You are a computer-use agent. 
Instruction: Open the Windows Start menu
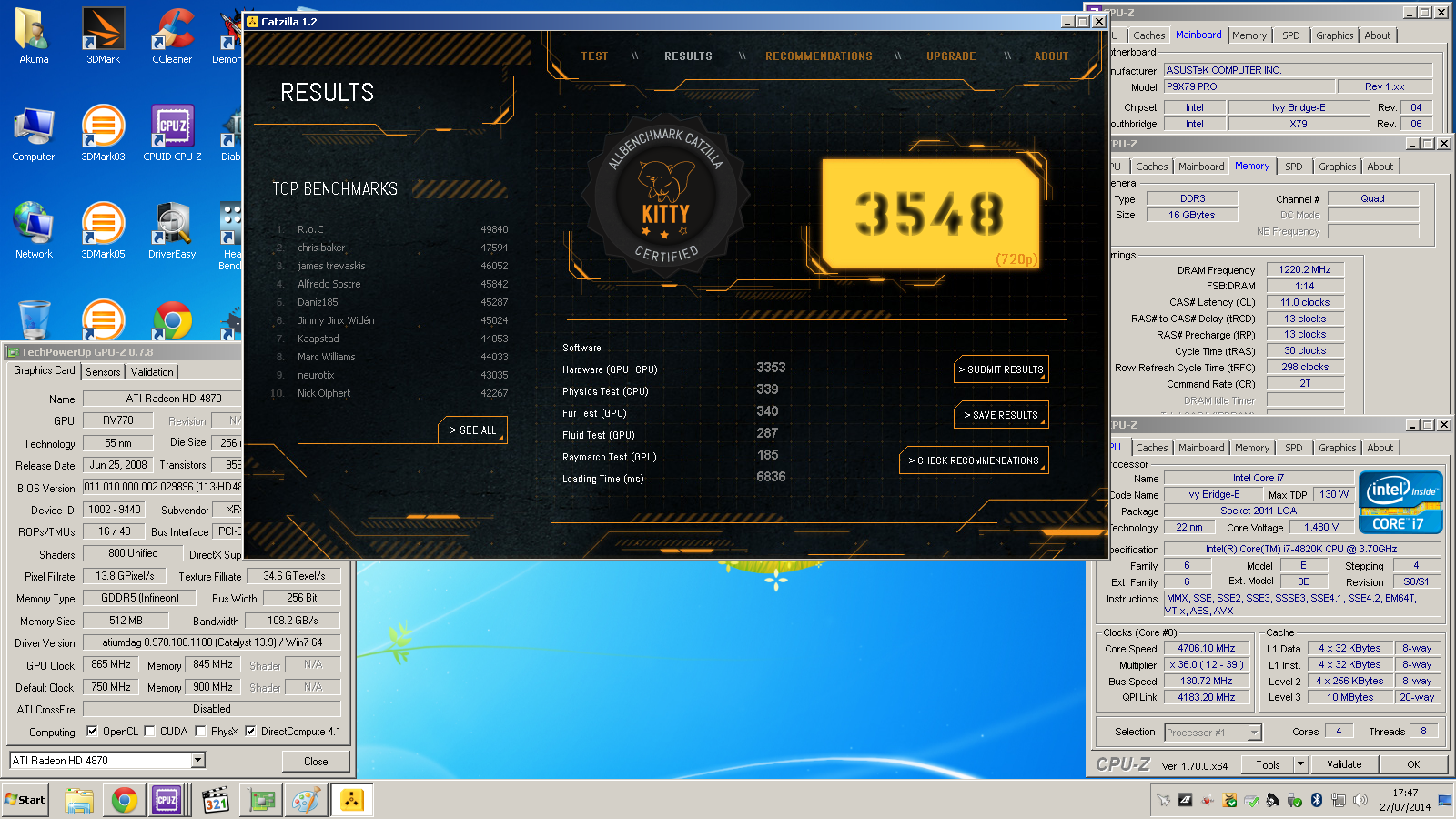pos(25,800)
